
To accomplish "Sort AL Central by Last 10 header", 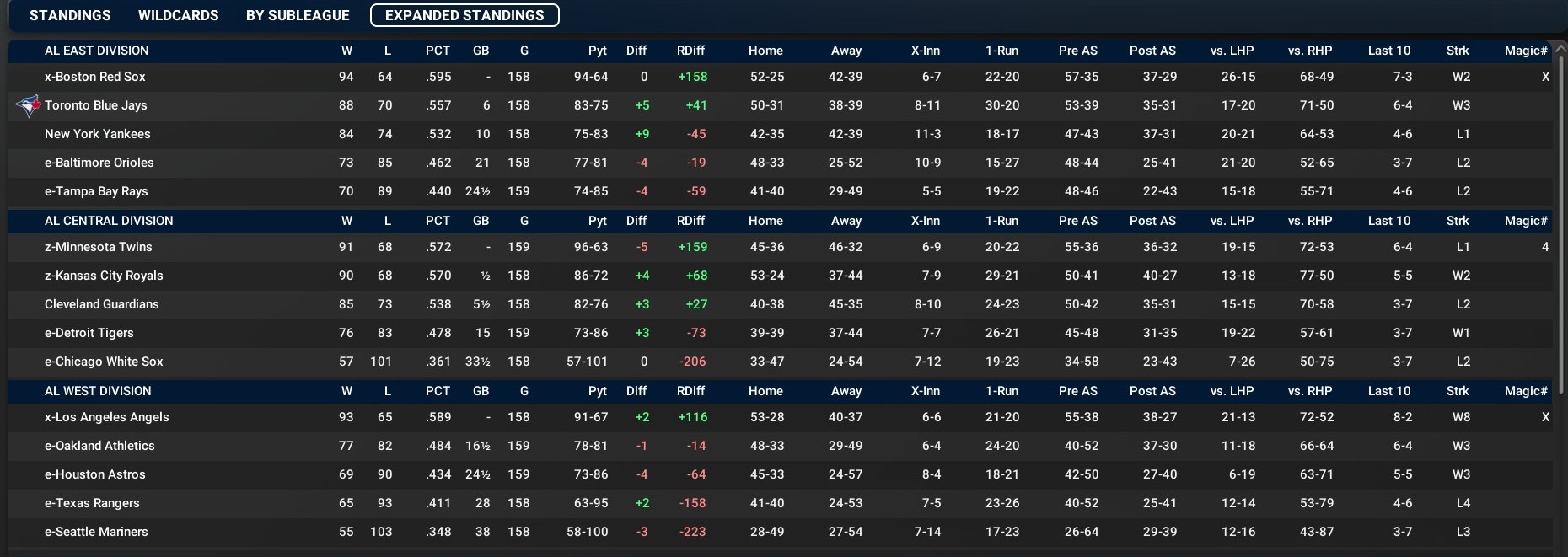I will [1388, 221].
